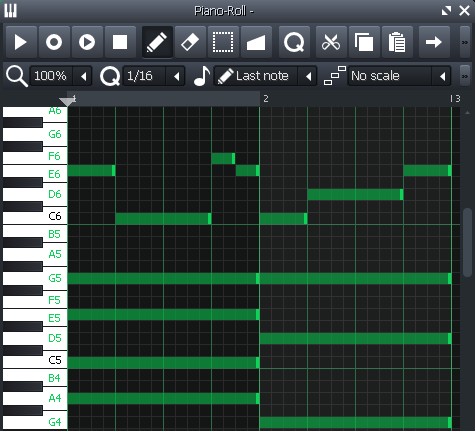
Task: Cut selected notes with scissors icon
Action: (x=331, y=42)
